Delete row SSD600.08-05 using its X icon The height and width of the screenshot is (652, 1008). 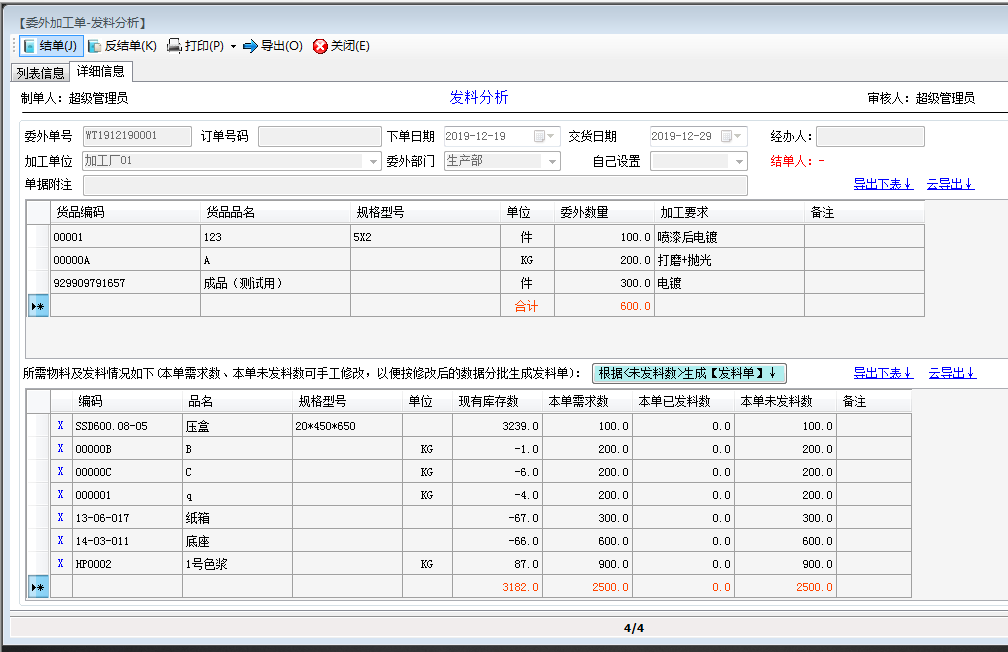click(x=61, y=426)
